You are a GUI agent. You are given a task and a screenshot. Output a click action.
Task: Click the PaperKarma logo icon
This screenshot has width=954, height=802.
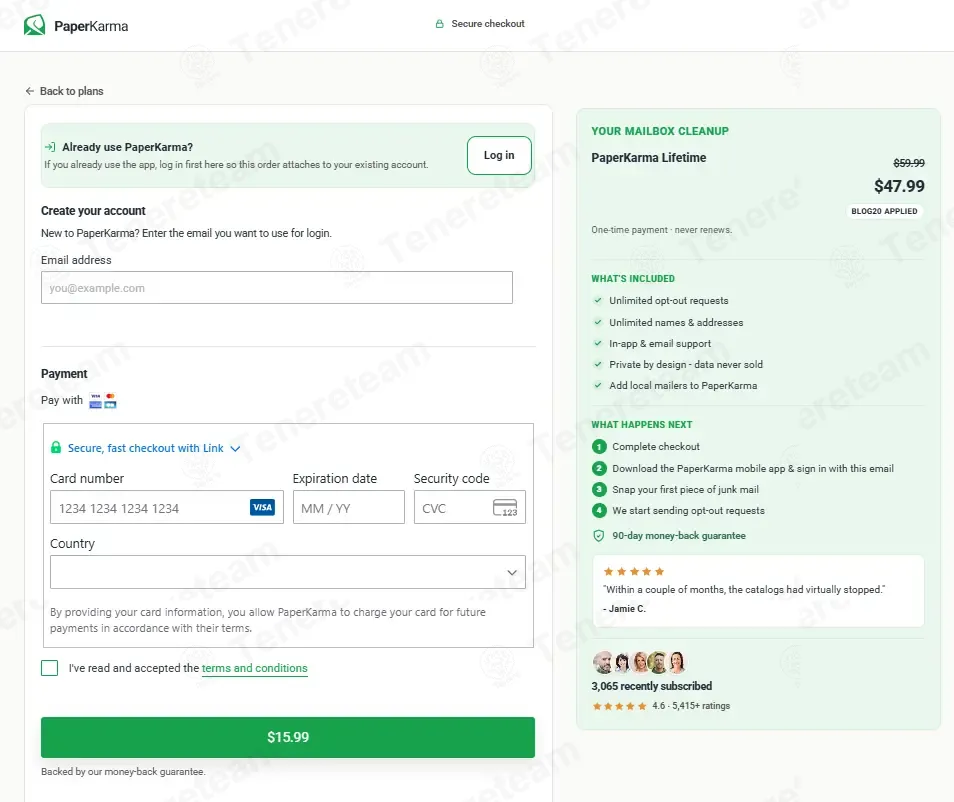[x=35, y=25]
